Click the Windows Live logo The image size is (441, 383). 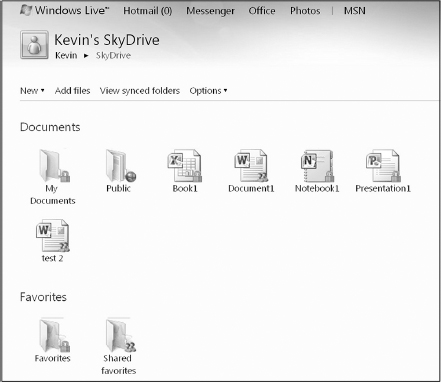click(64, 10)
